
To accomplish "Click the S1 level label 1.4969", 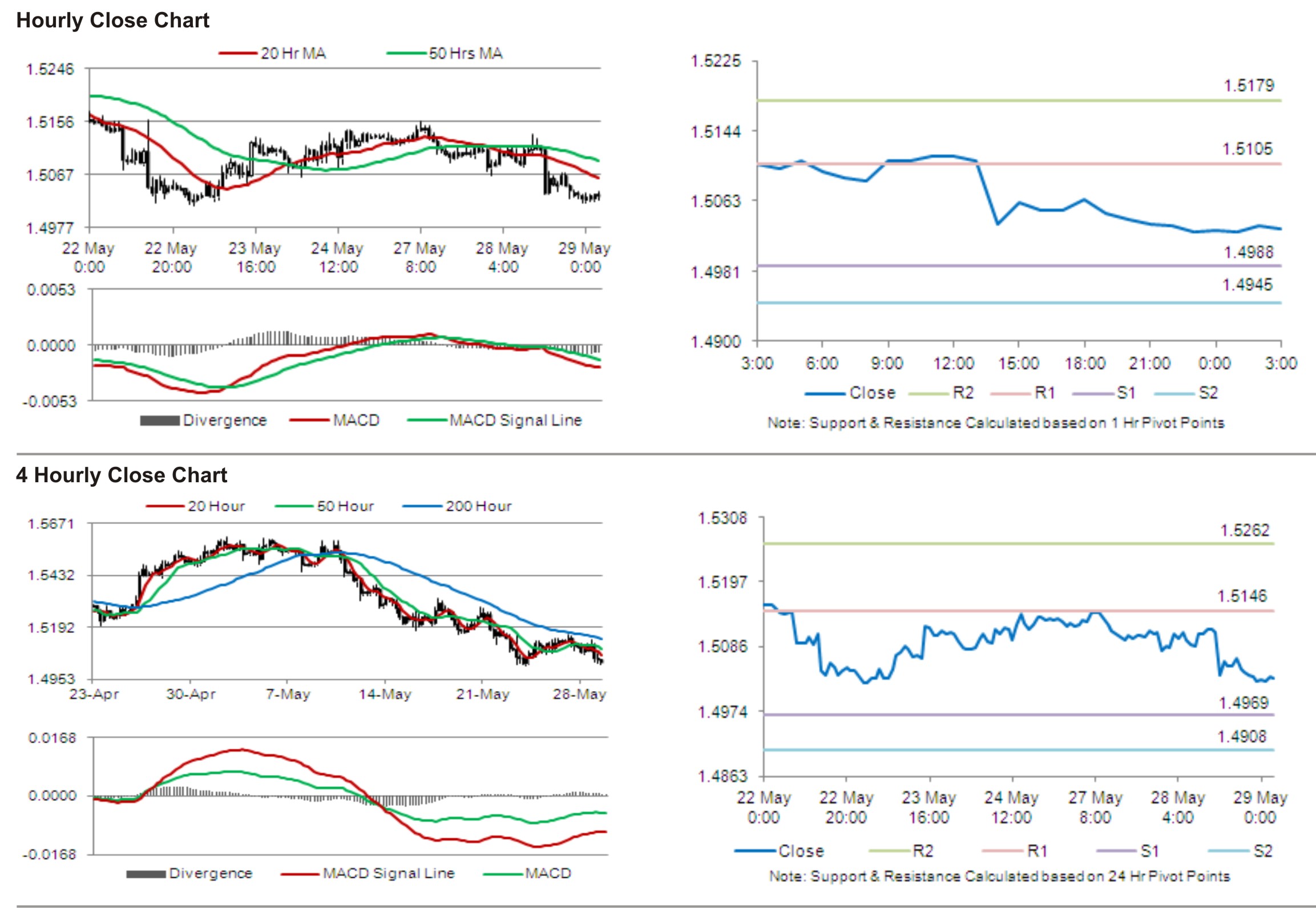I will [1244, 703].
